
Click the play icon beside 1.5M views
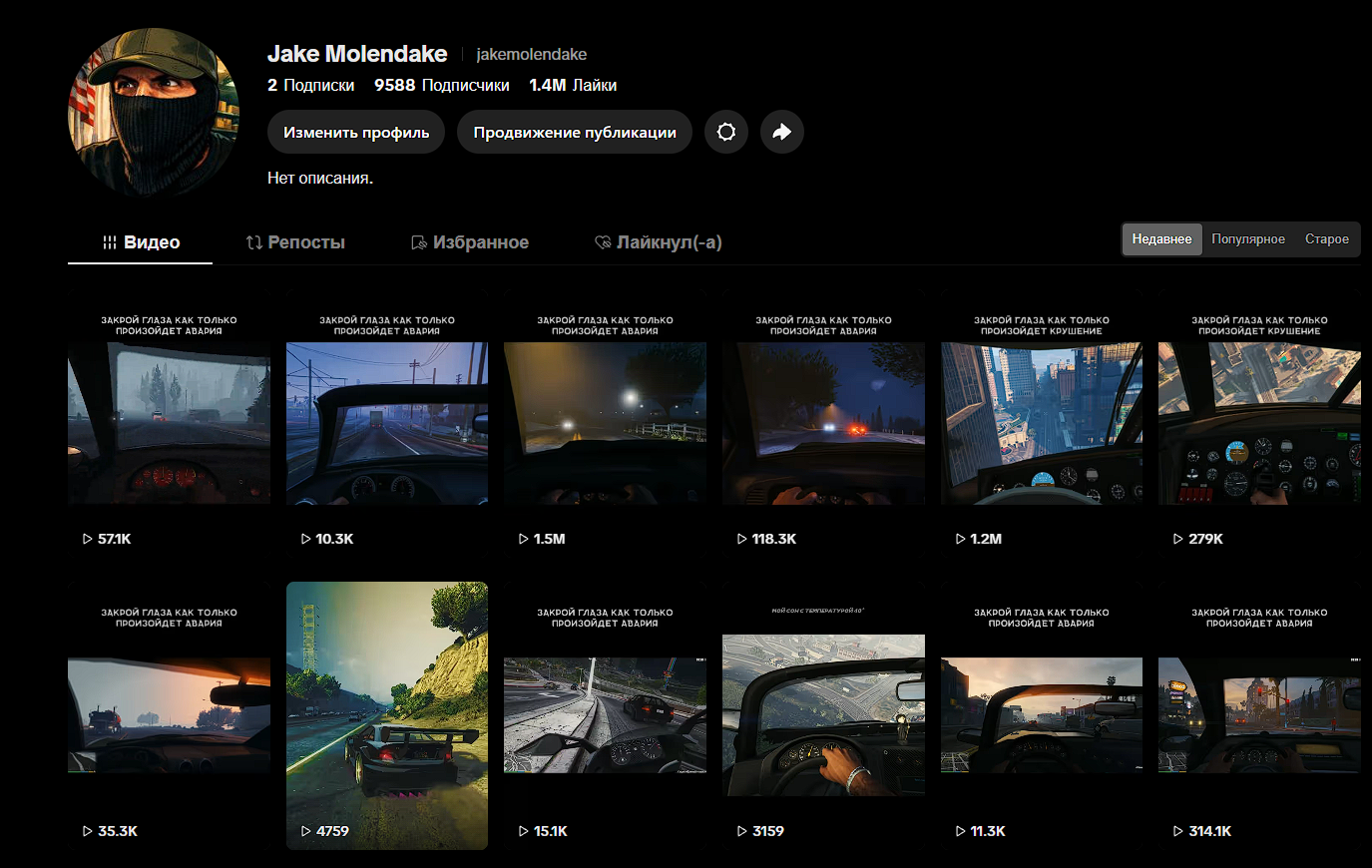pyautogui.click(x=524, y=539)
